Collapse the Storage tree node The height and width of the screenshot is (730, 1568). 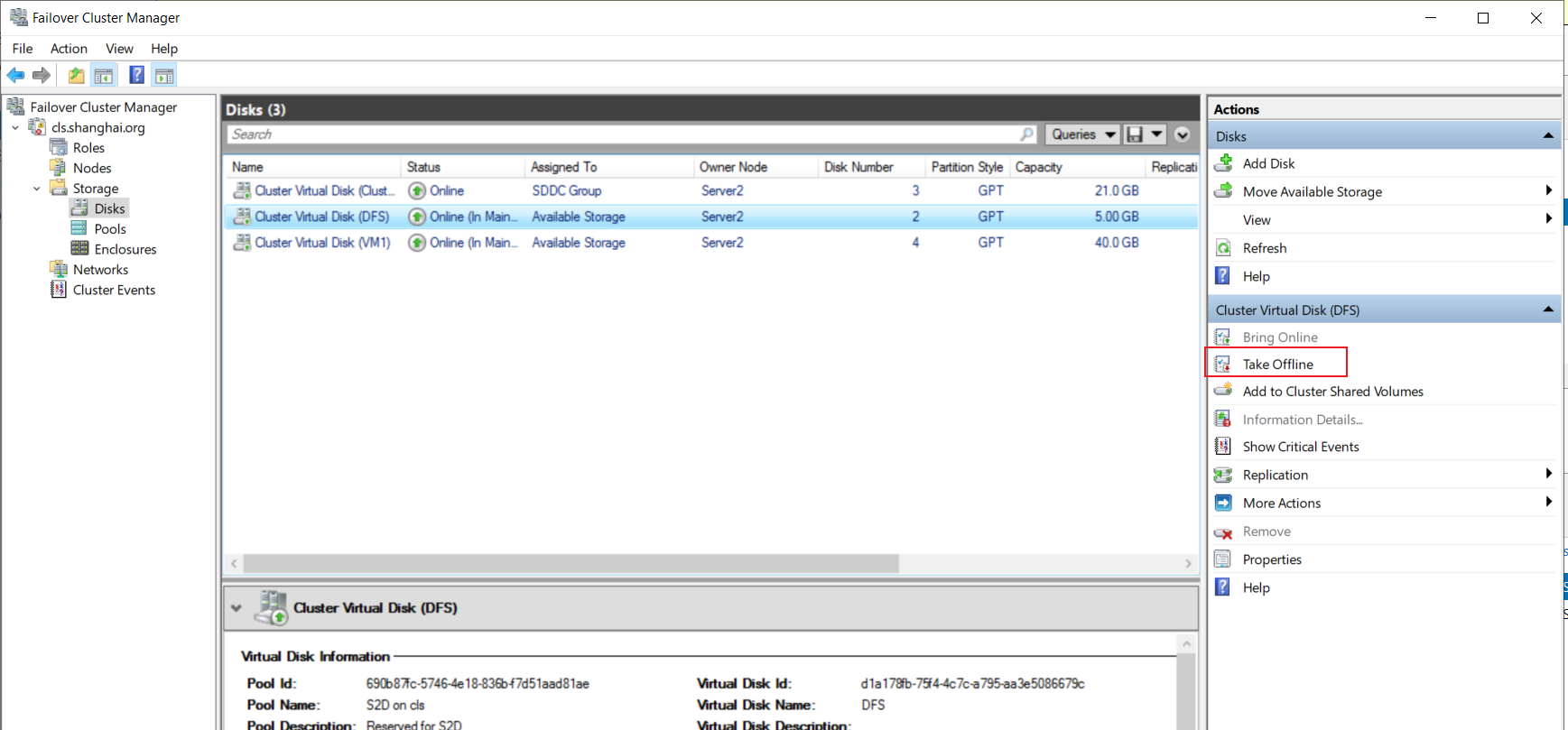(37, 189)
